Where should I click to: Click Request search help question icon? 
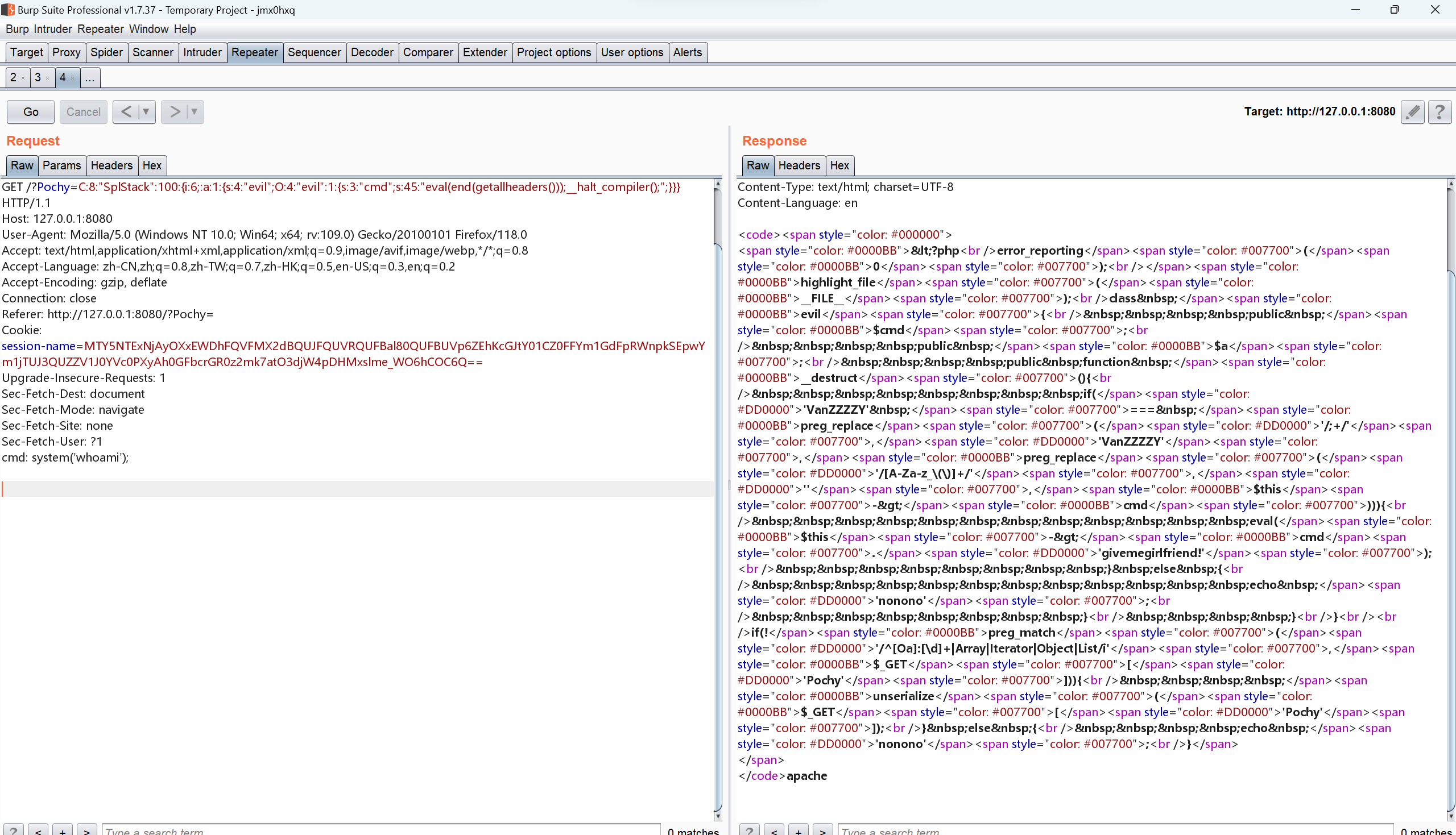13,830
